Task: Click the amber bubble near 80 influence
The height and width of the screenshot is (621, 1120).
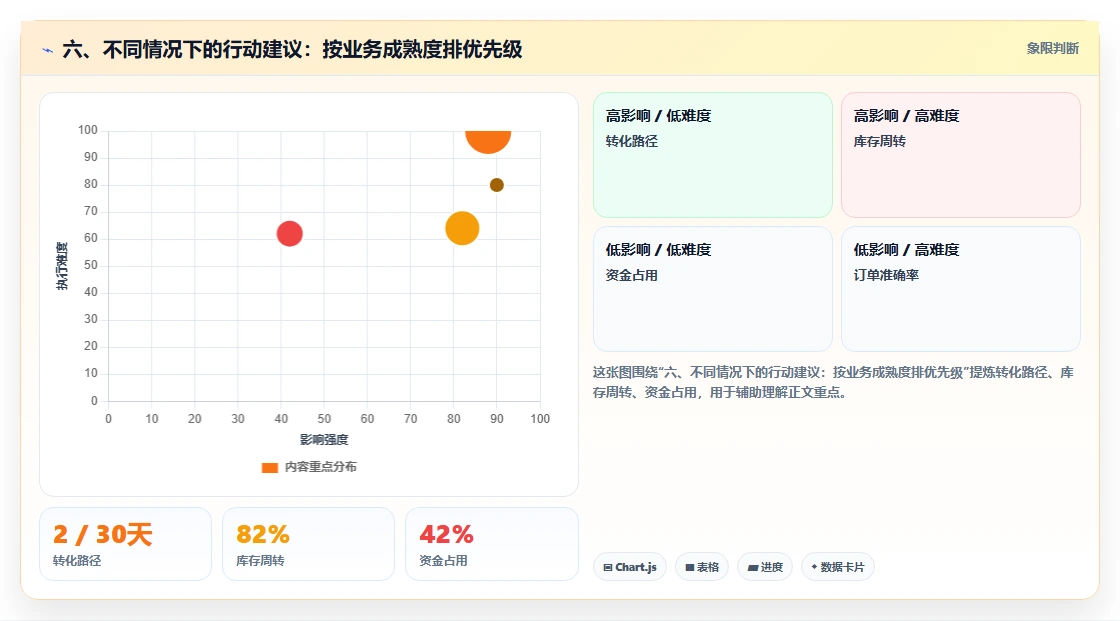Action: [x=462, y=228]
